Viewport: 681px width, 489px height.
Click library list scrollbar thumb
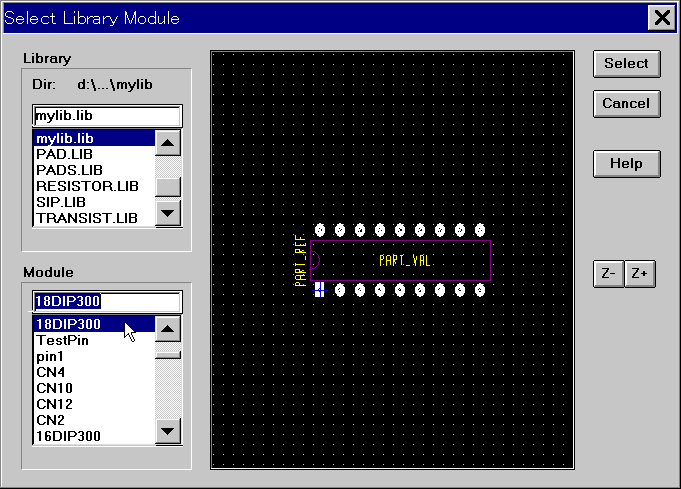coord(168,187)
